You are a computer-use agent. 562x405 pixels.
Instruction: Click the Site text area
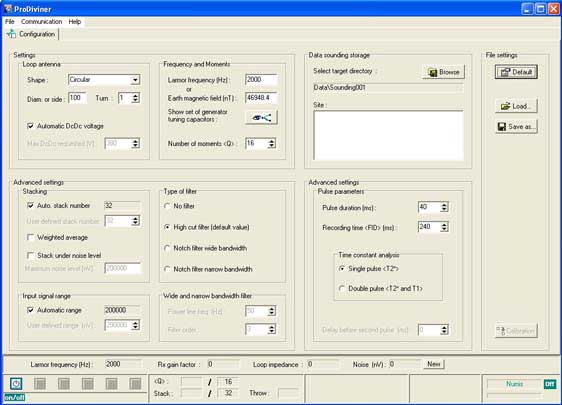[x=389, y=135]
